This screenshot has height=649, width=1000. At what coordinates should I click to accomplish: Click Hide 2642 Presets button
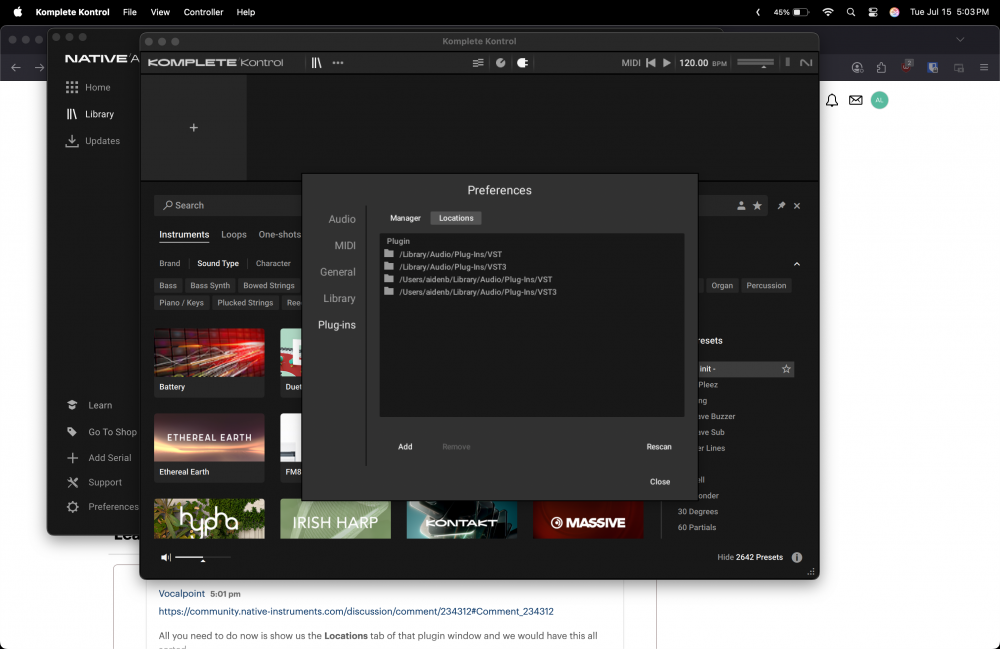pos(750,557)
